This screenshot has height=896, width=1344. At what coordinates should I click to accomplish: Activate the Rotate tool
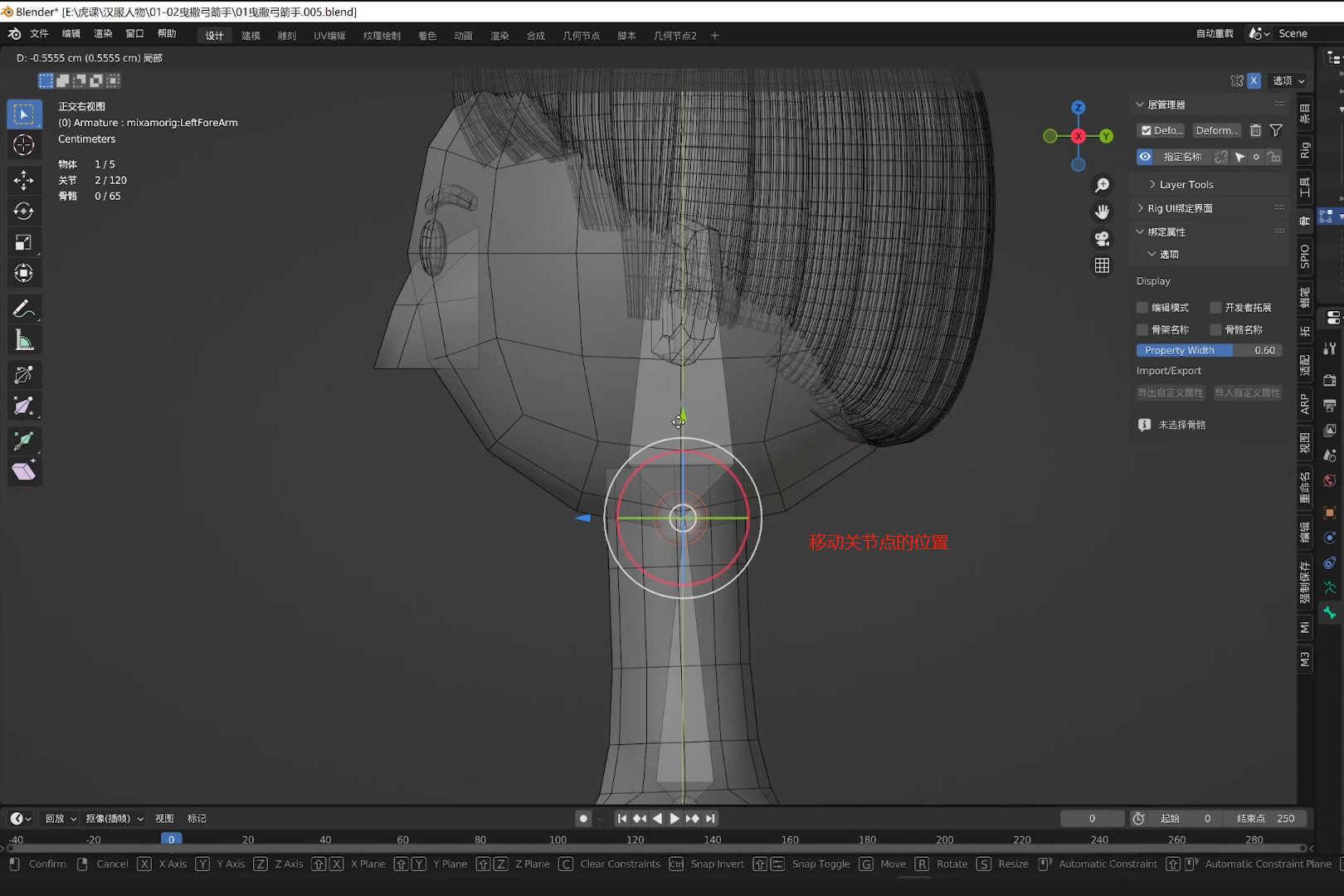pyautogui.click(x=23, y=211)
